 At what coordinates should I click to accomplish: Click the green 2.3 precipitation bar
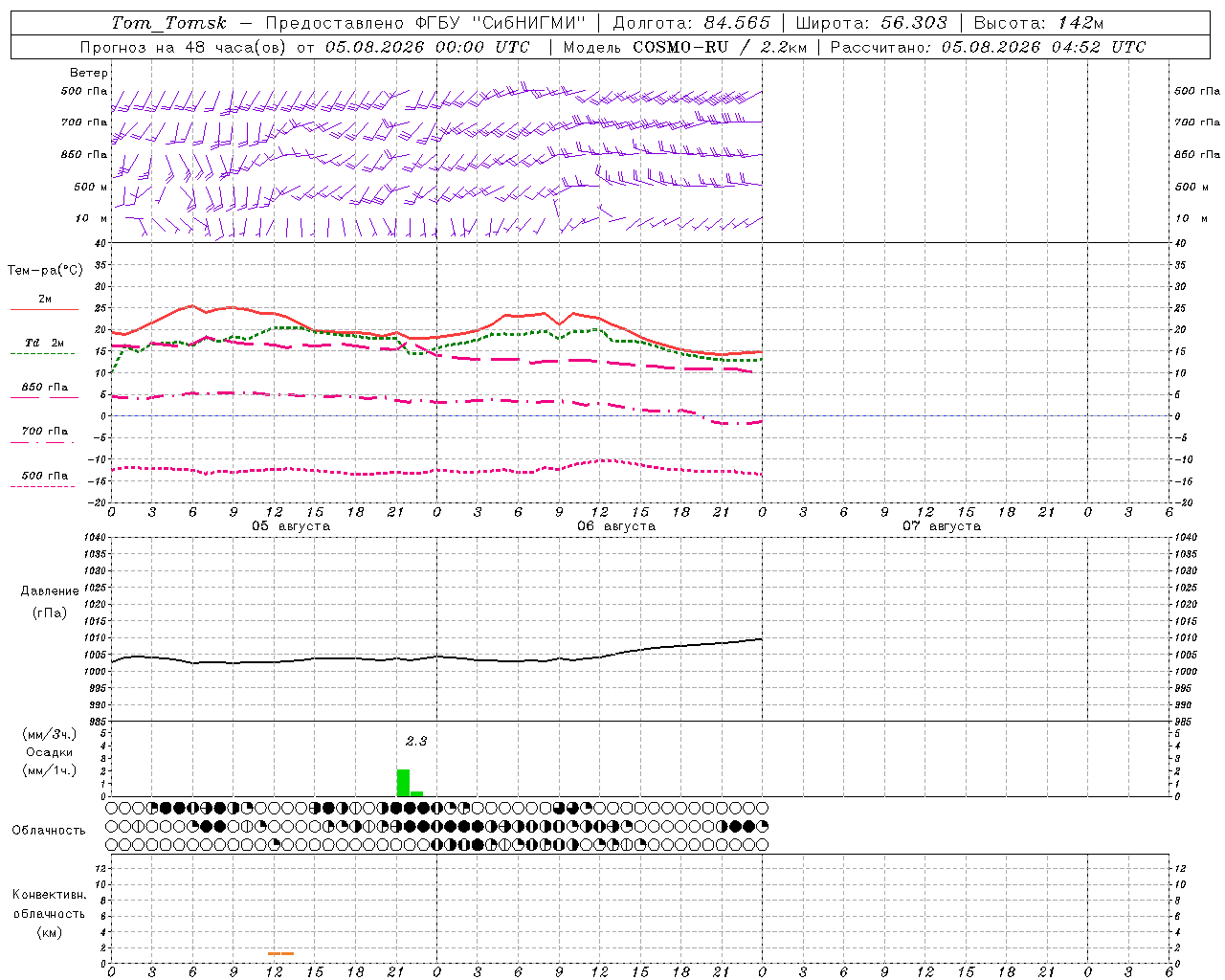point(403,783)
